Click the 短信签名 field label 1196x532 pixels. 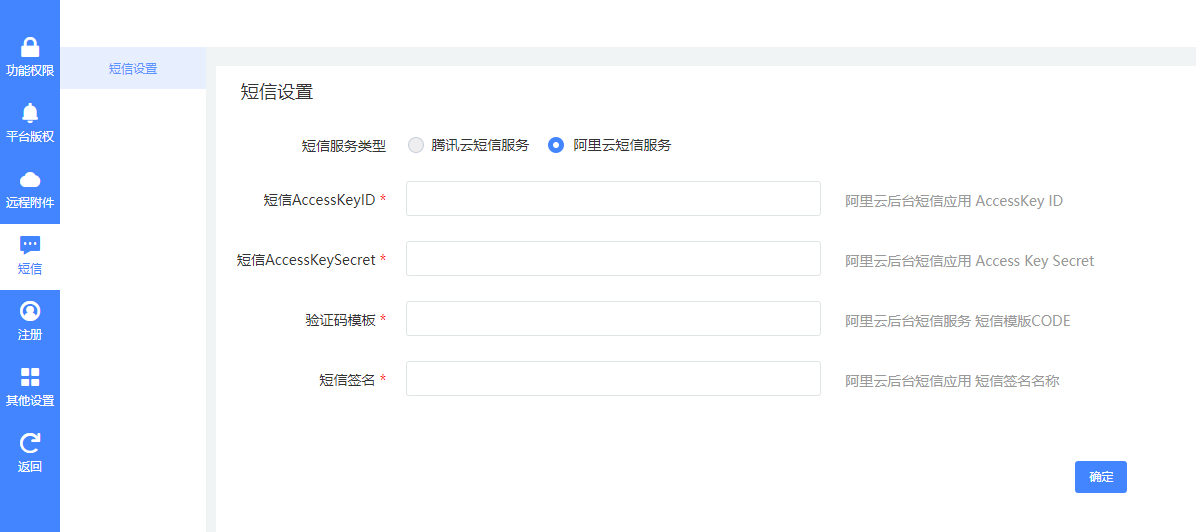(347, 379)
